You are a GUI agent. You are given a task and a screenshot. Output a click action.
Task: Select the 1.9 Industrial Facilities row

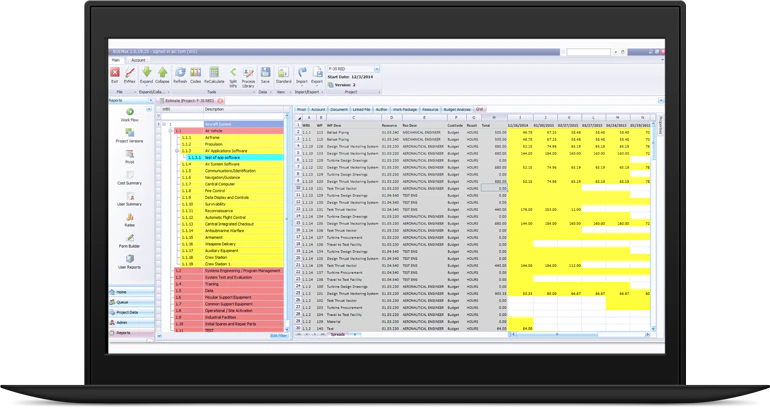click(229, 317)
